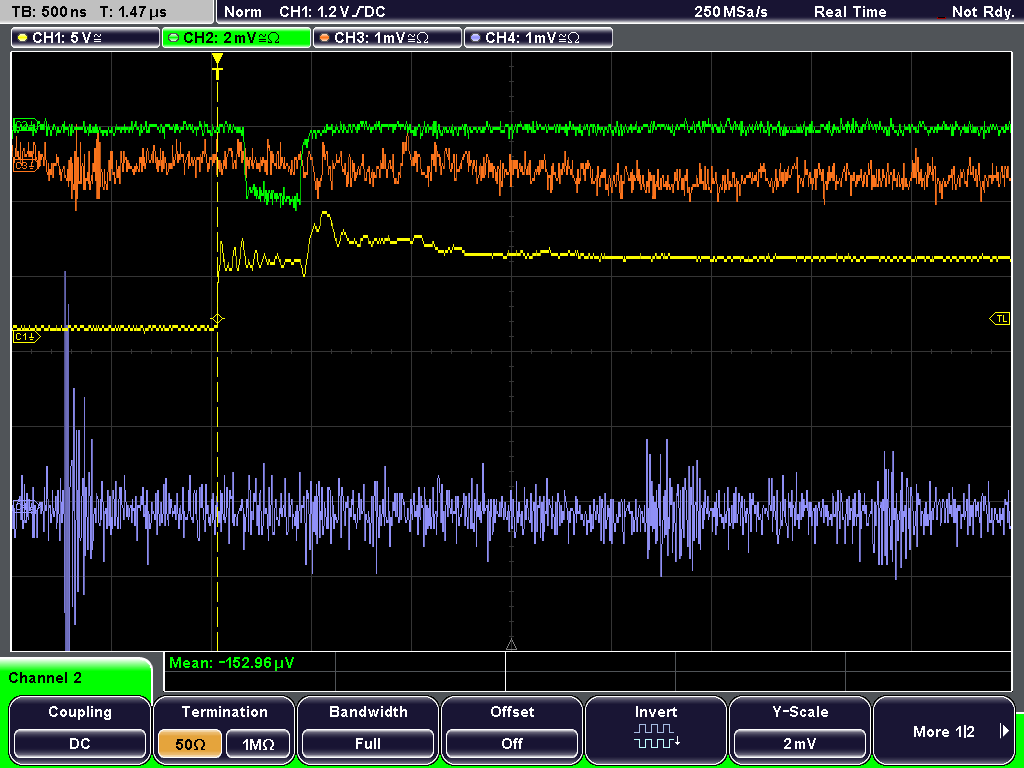The image size is (1024, 768).
Task: Select the CH1: 5 V channel tab
Action: [86, 37]
